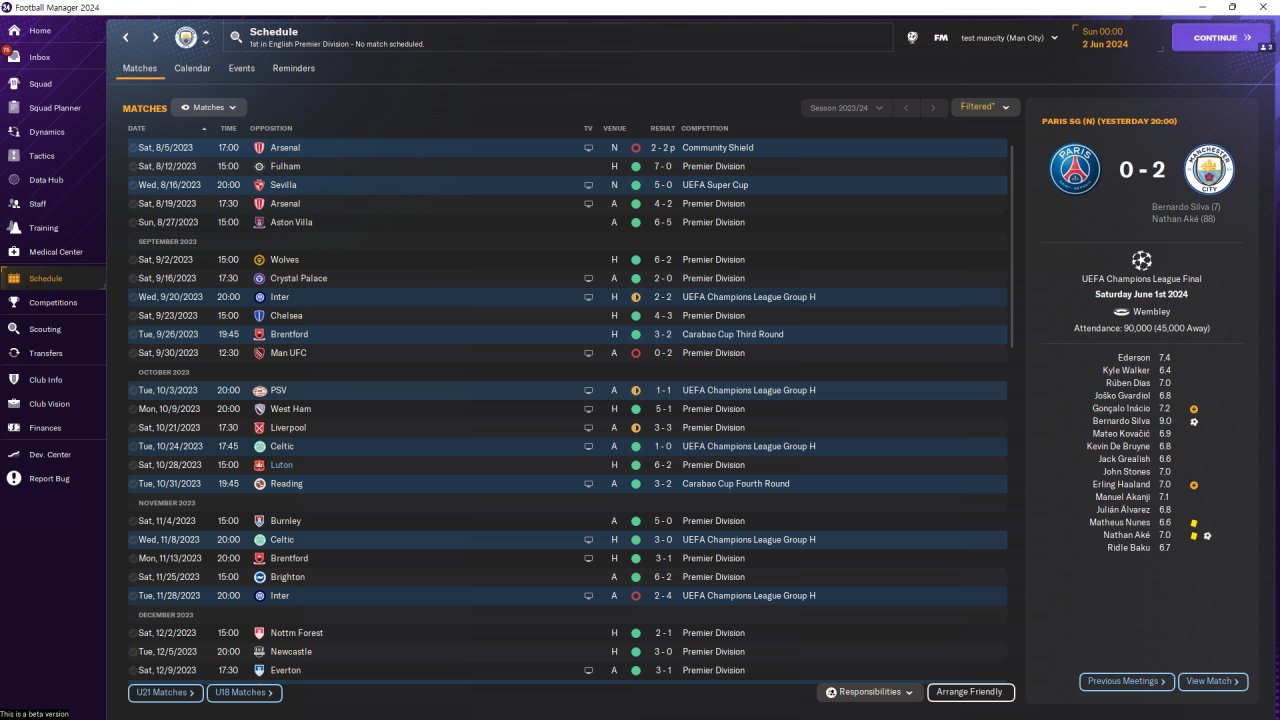The image size is (1280, 720).
Task: Open the Home sidebar icon
Action: coord(14,31)
